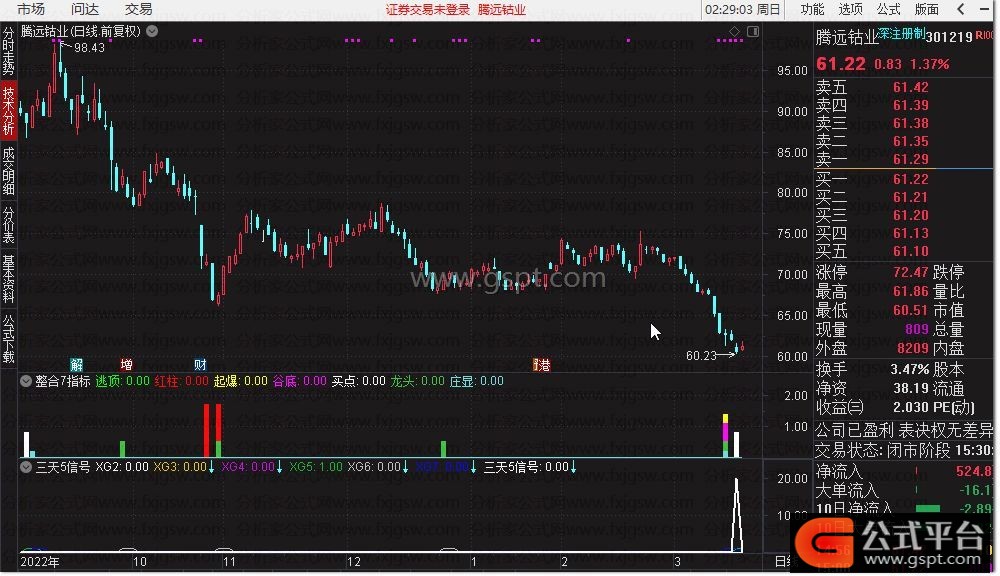The image size is (1000, 576).
Task: Click the 深注册制 tag
Action: [901, 33]
